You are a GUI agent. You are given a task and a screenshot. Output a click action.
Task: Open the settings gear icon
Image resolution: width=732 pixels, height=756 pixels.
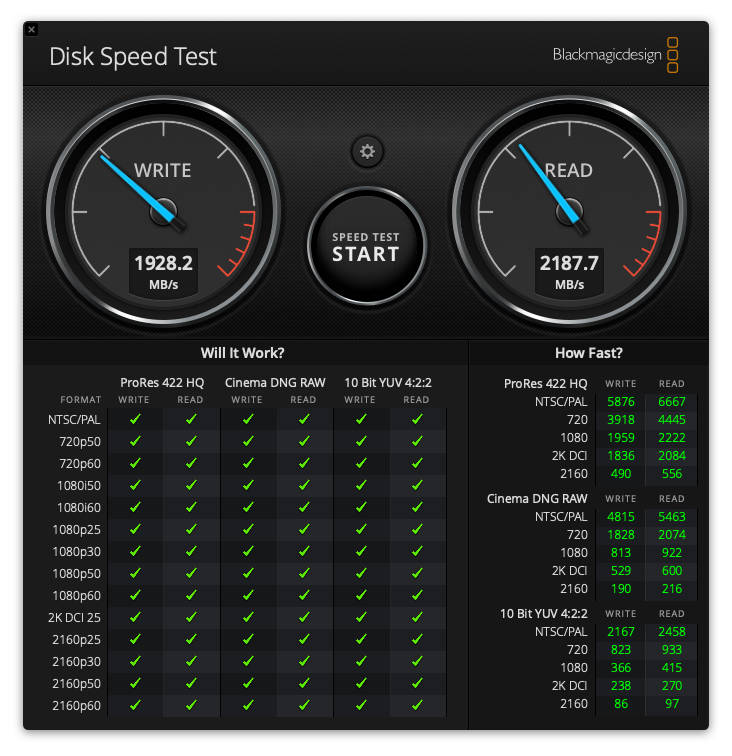point(367,151)
